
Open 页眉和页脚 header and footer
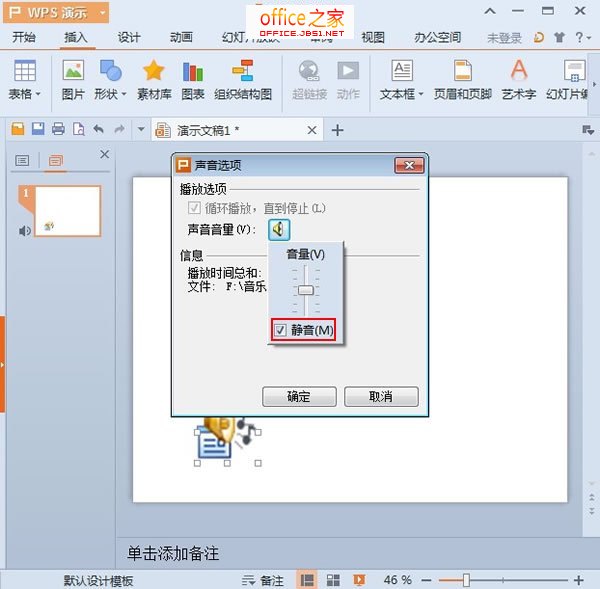click(463, 70)
